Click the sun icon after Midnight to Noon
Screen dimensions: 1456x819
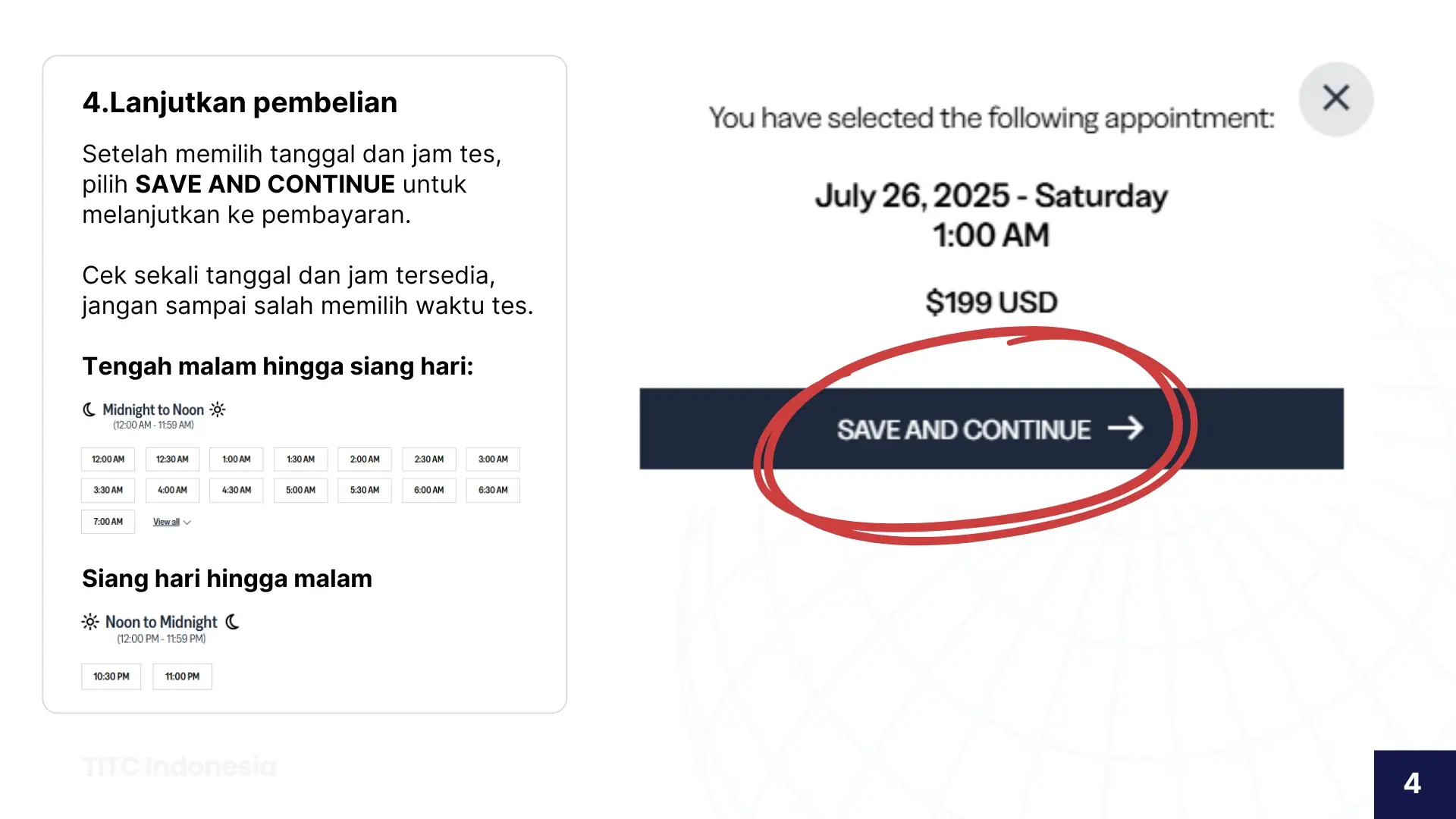(218, 409)
